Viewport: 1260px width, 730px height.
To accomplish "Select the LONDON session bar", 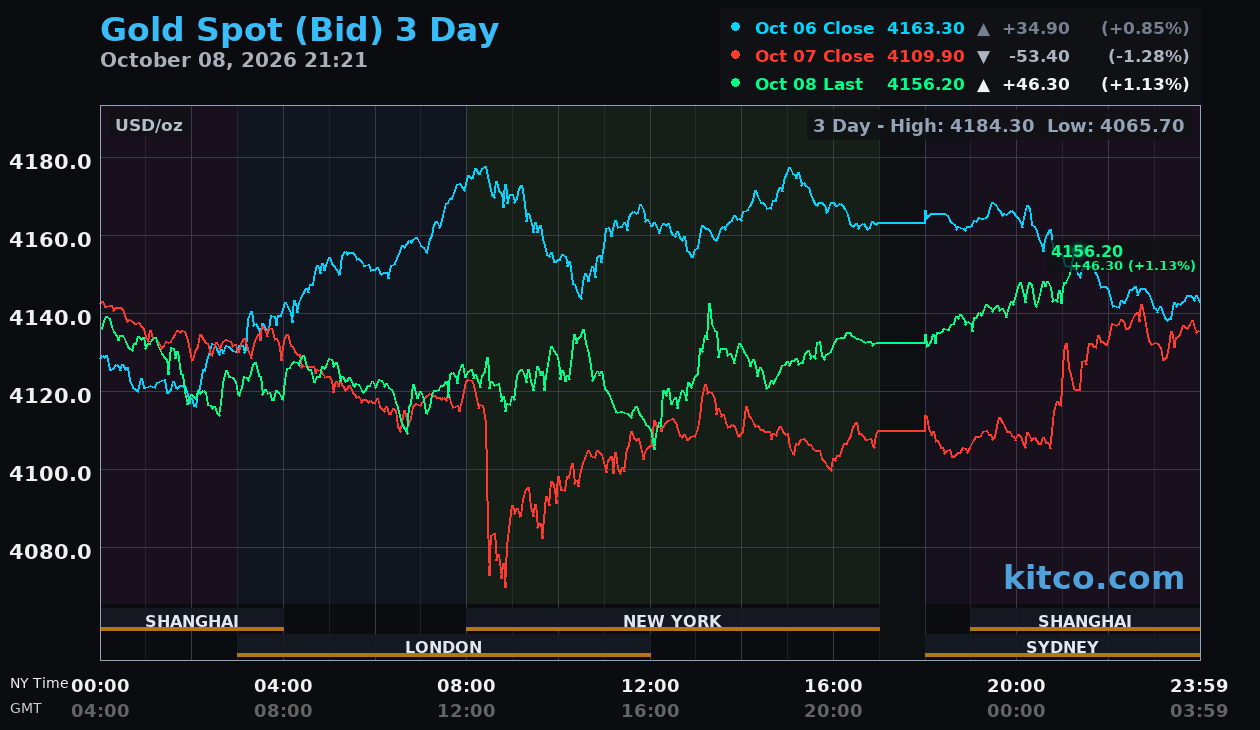I will tap(443, 646).
